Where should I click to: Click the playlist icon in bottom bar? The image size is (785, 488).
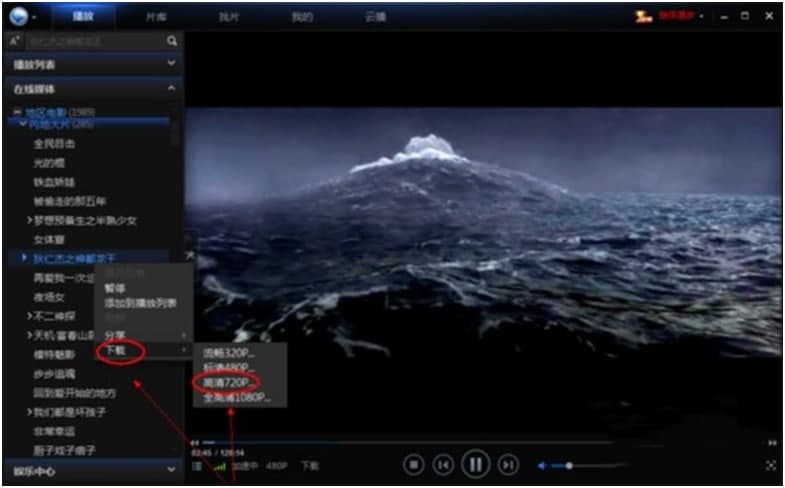tap(197, 465)
